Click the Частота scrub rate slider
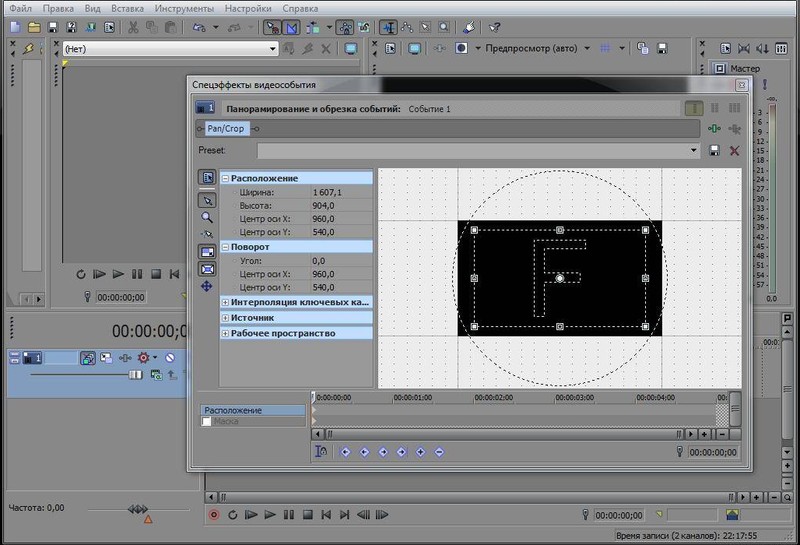Viewport: 800px width, 545px height. coord(138,509)
